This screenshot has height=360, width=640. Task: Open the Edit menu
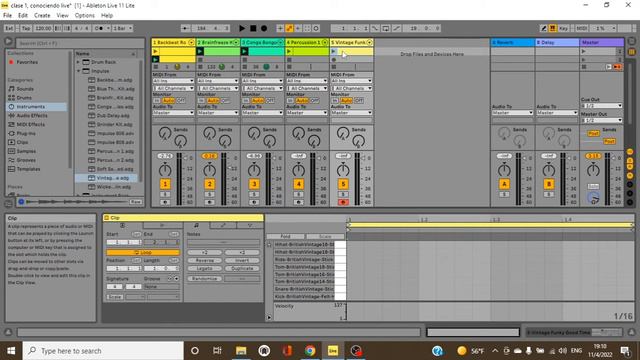point(23,16)
